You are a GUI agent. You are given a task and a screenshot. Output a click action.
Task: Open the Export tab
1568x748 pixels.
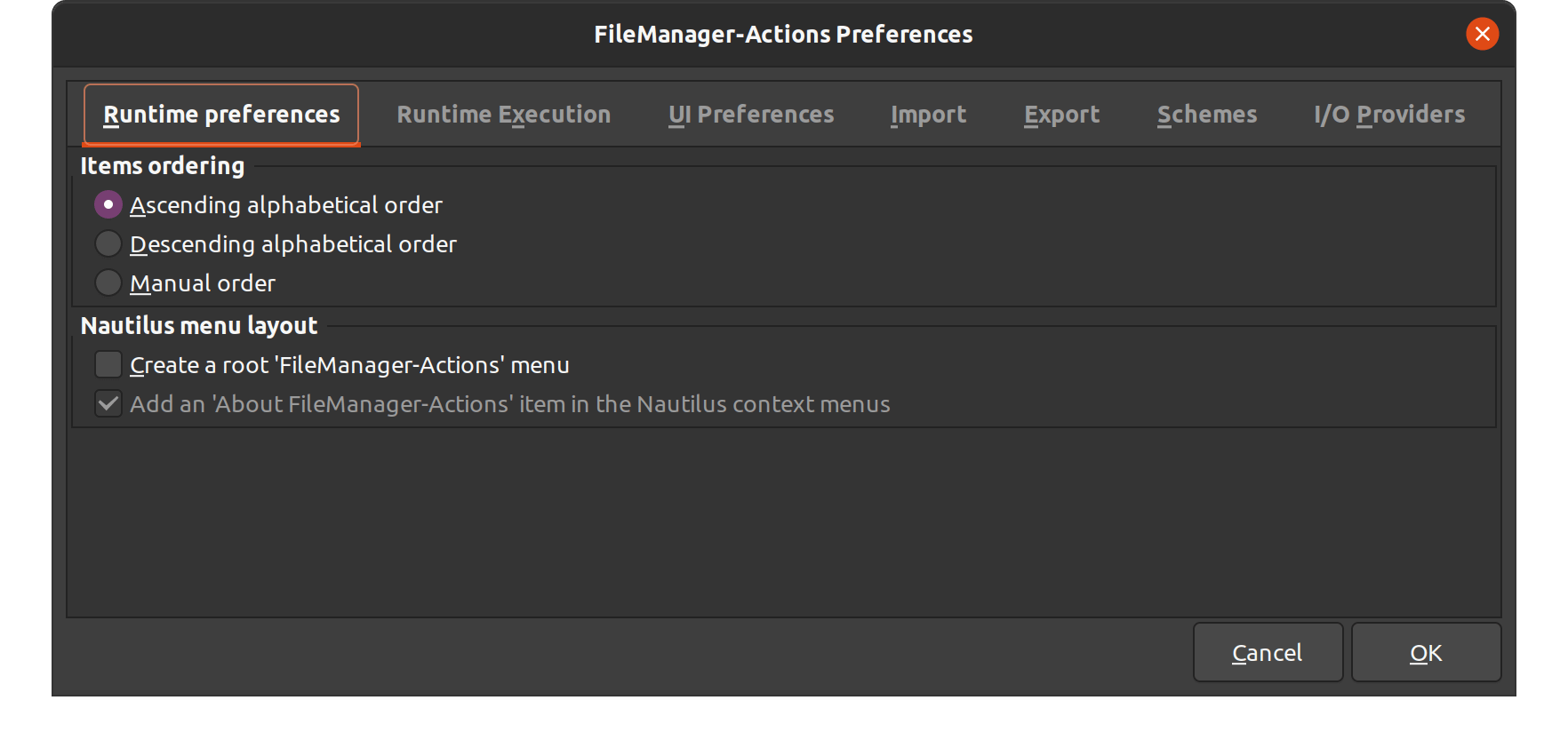pyautogui.click(x=1061, y=114)
